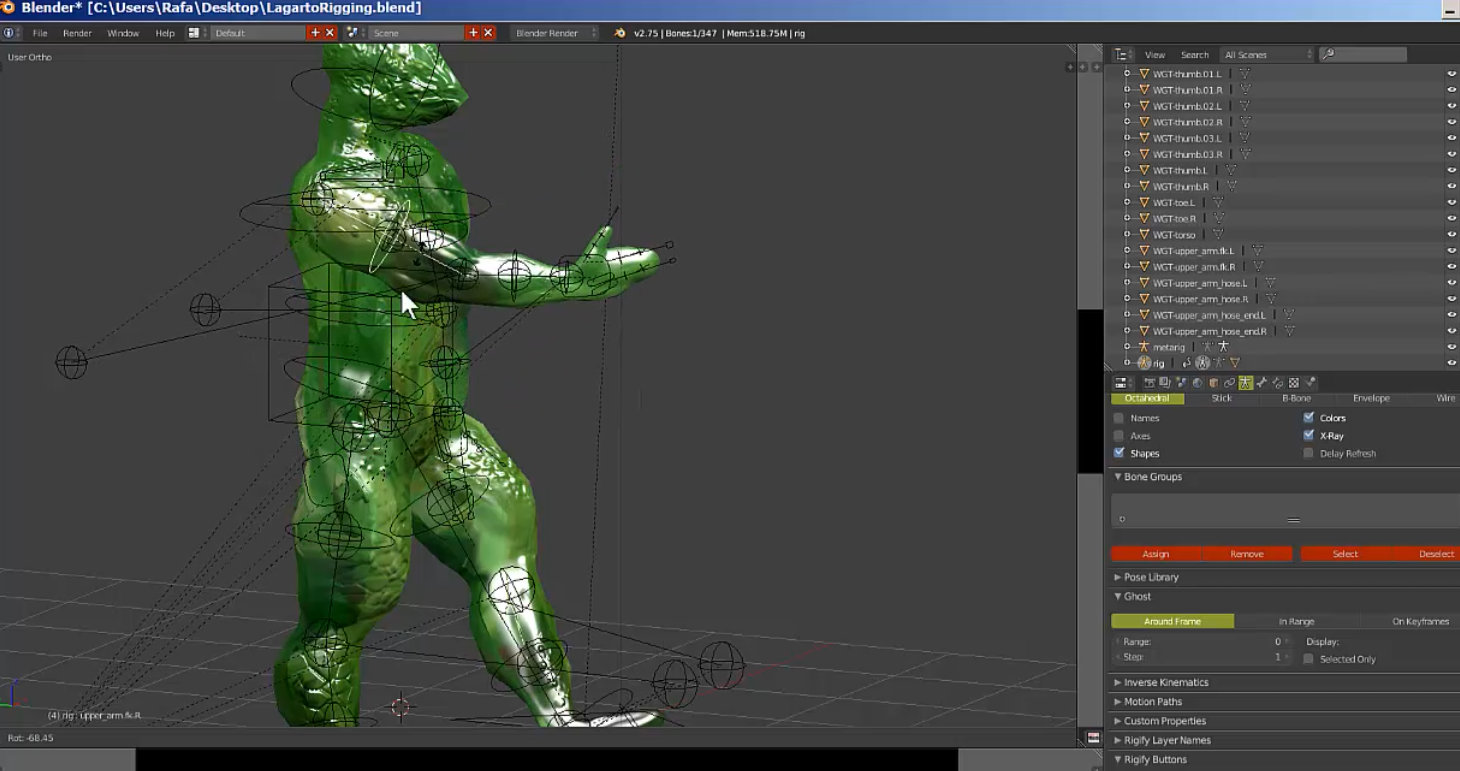
Task: Switch bone display to Stick
Action: click(x=1221, y=398)
